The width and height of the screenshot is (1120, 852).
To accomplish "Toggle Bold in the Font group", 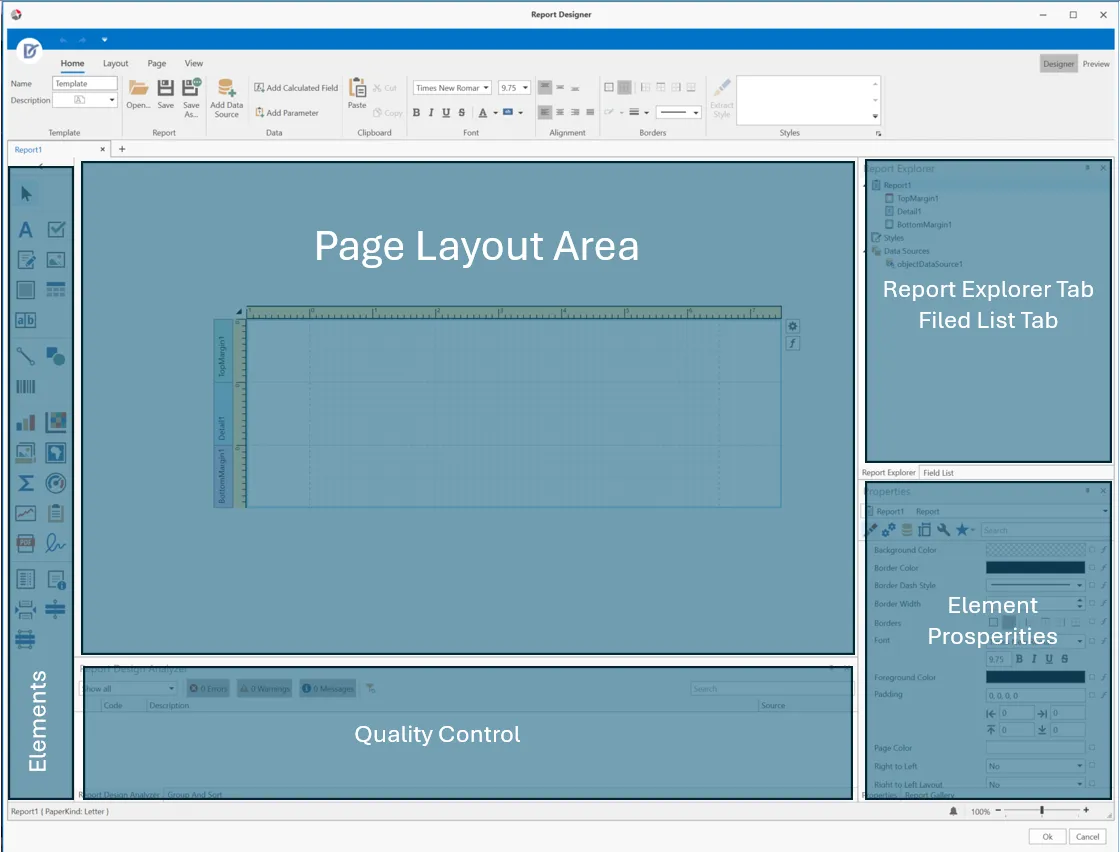I will [x=416, y=112].
